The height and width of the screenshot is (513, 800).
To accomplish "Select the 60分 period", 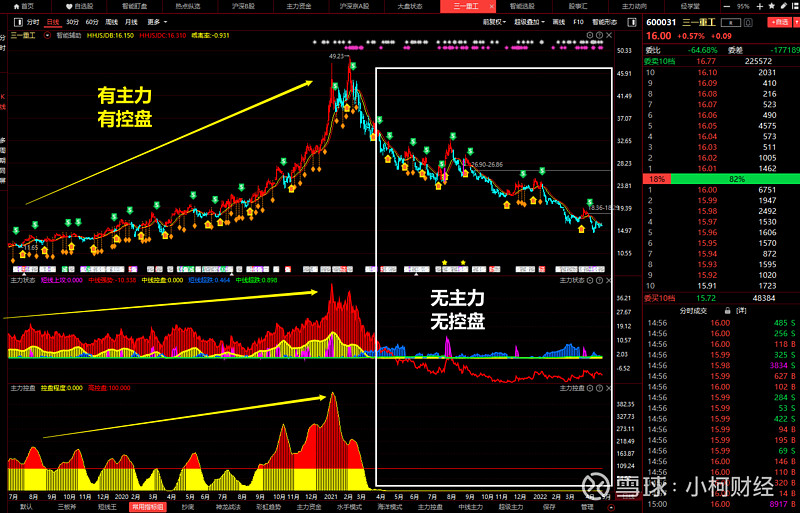I will pos(92,22).
